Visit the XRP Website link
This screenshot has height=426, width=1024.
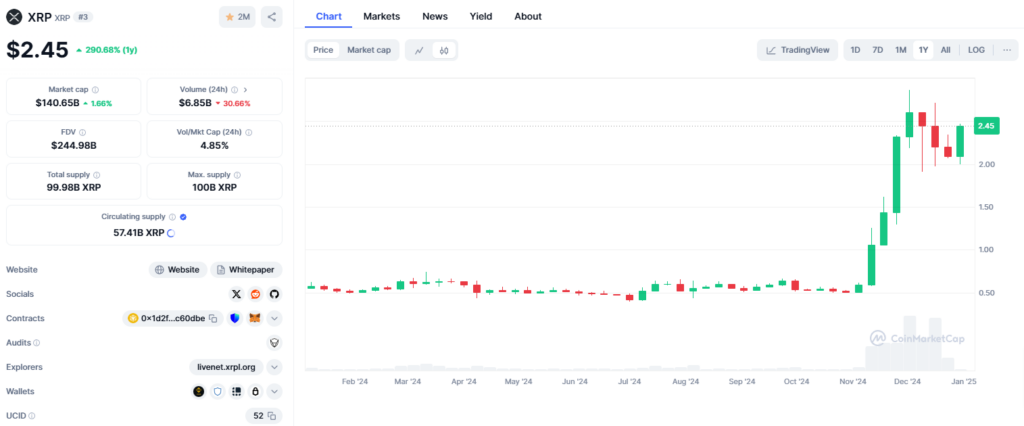[x=178, y=270]
